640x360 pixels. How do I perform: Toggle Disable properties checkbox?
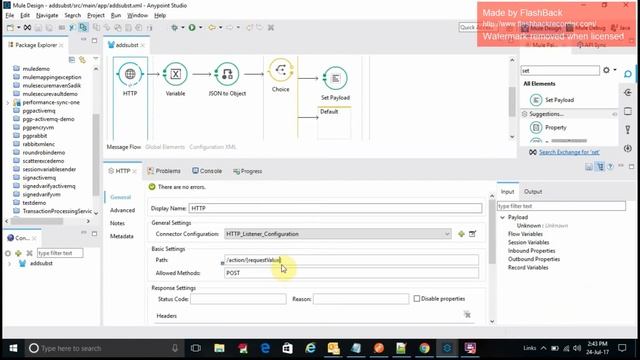[417, 299]
